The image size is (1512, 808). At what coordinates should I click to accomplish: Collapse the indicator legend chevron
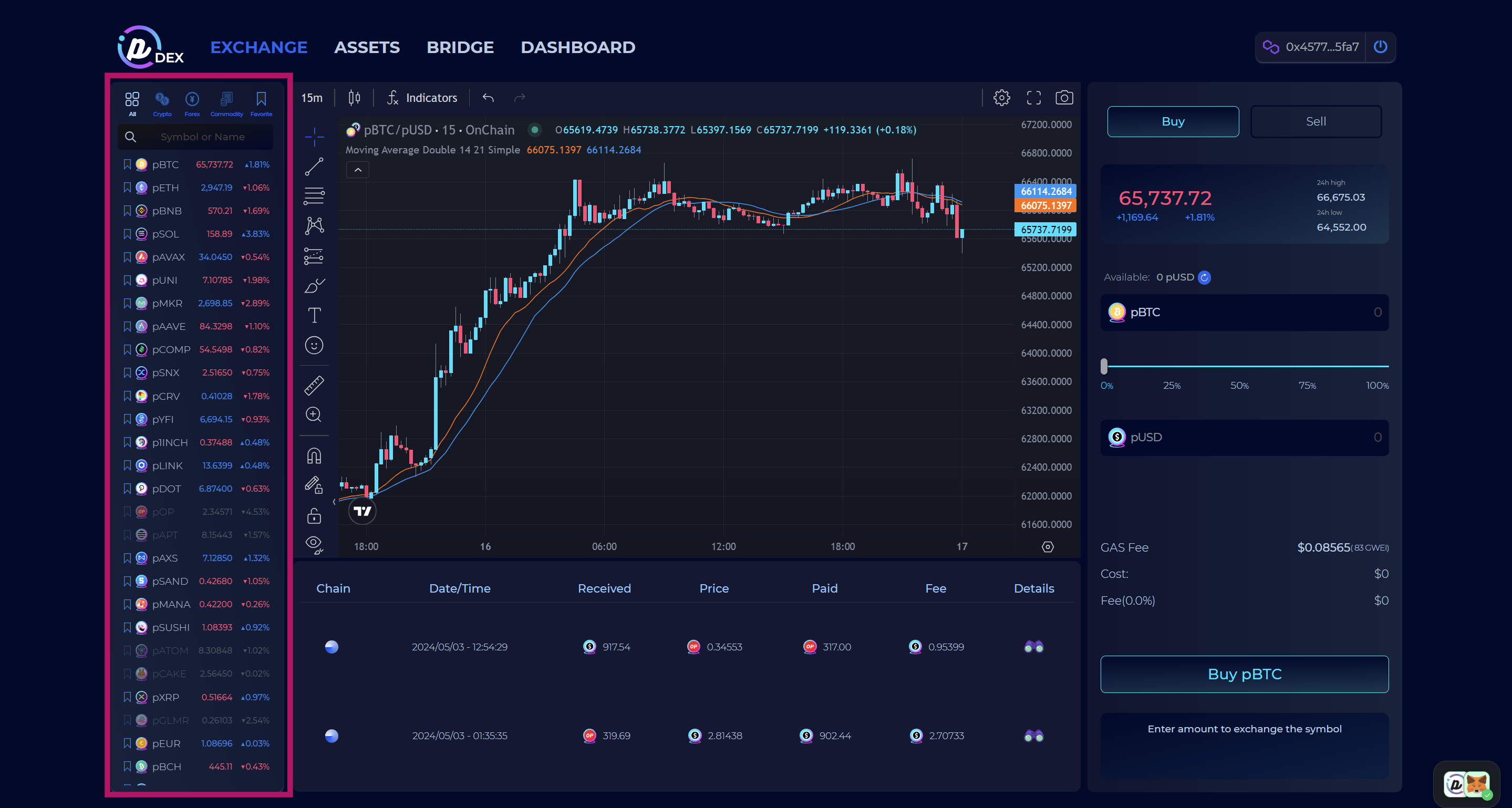357,170
